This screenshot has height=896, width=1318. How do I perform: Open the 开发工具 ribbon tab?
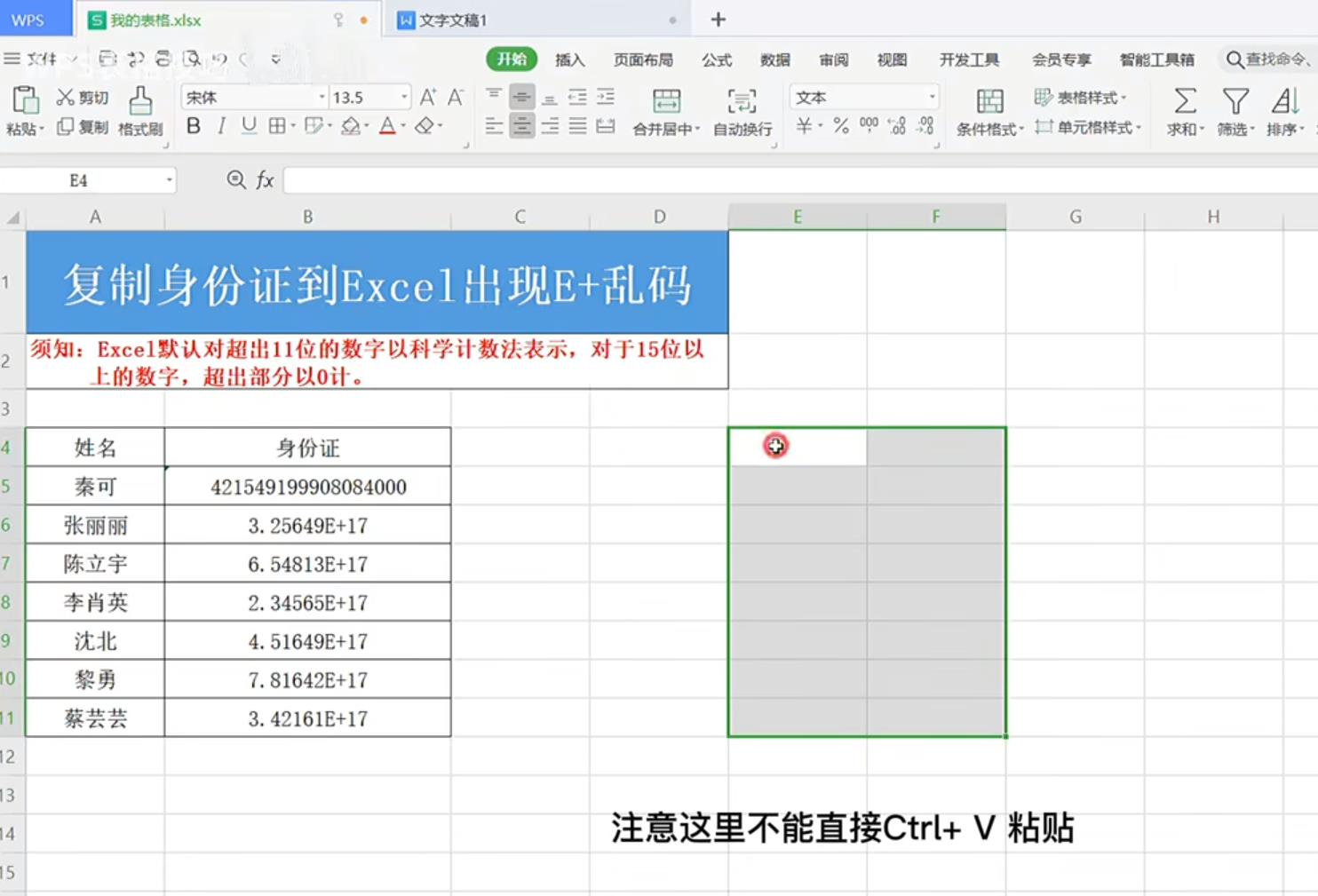pos(969,59)
